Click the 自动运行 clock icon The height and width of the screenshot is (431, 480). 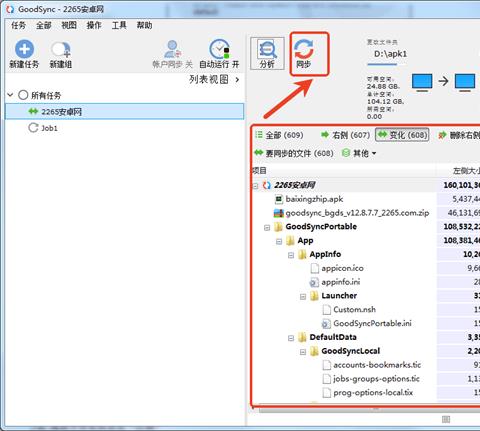point(219,49)
